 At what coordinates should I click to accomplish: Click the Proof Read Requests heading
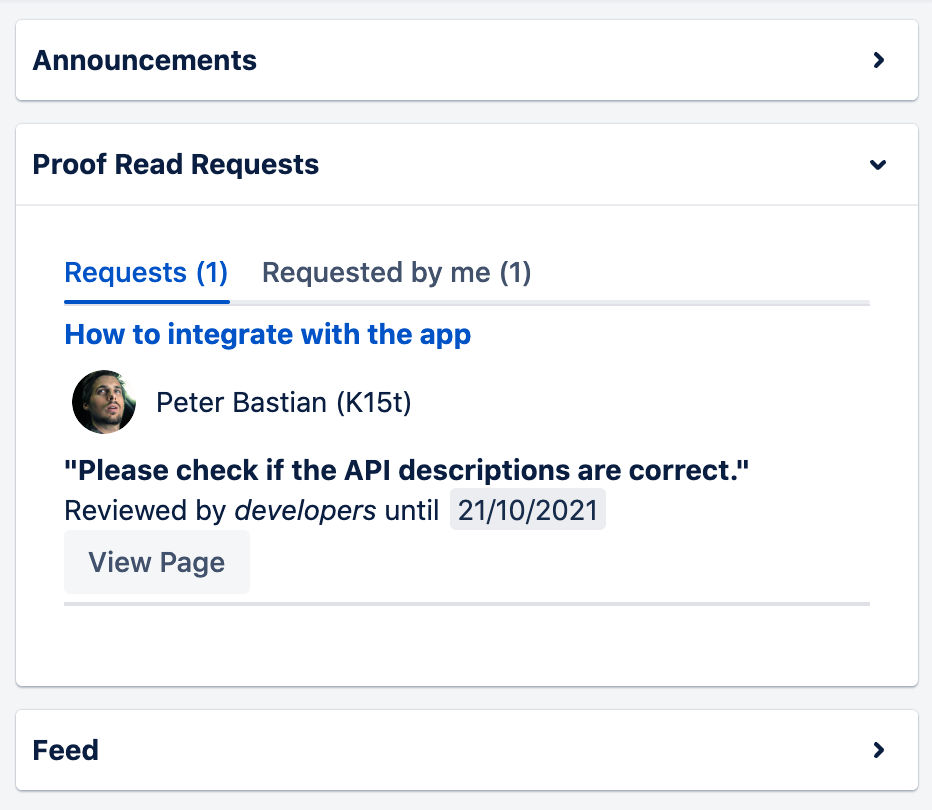click(175, 164)
